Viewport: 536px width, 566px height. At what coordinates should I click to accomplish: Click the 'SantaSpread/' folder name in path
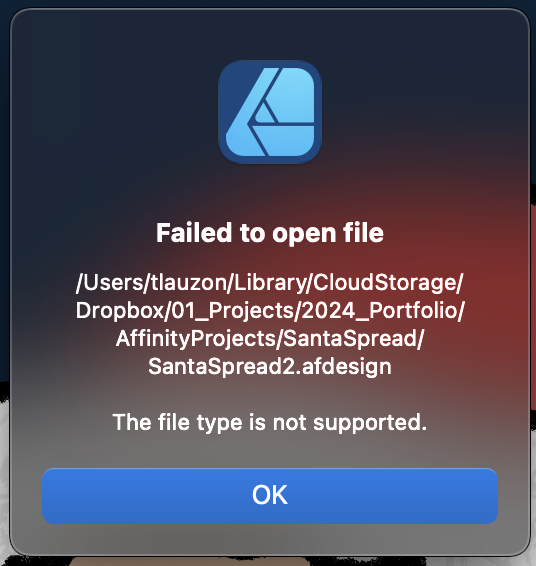click(x=353, y=339)
